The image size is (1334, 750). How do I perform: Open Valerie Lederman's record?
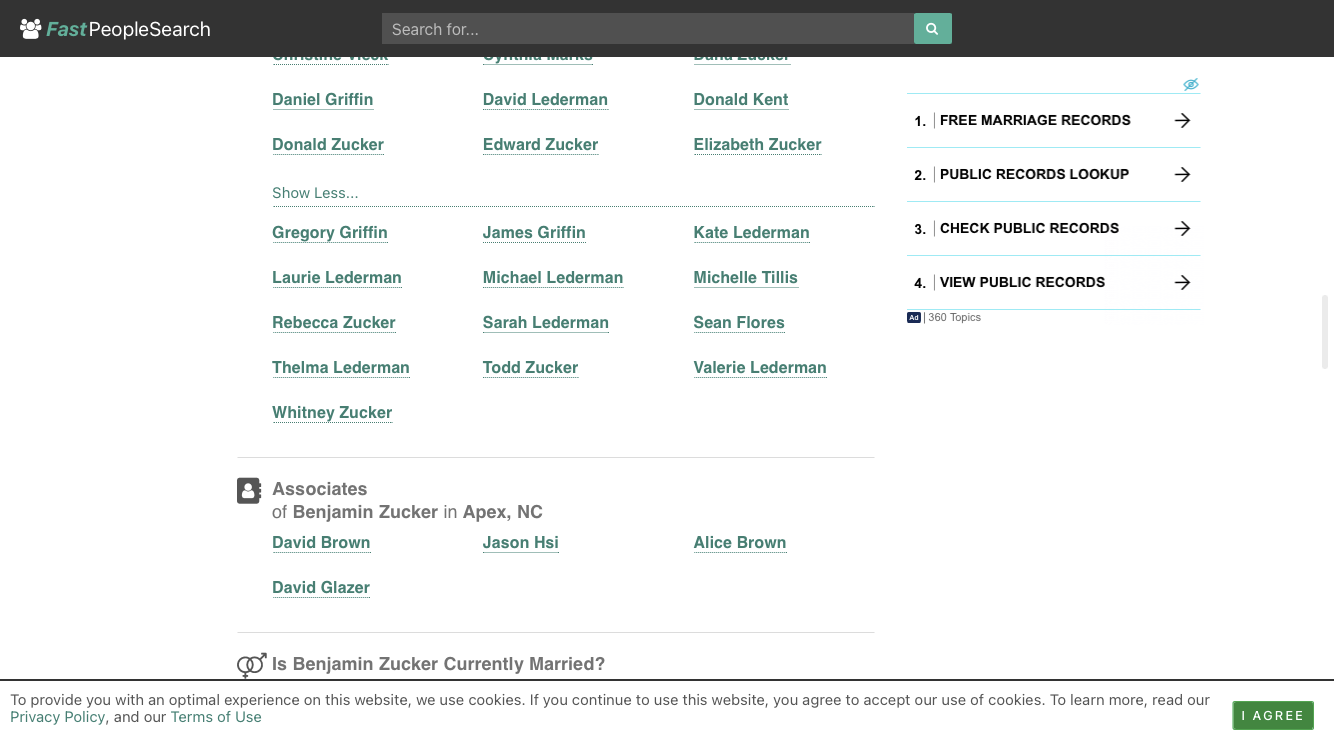(x=760, y=367)
